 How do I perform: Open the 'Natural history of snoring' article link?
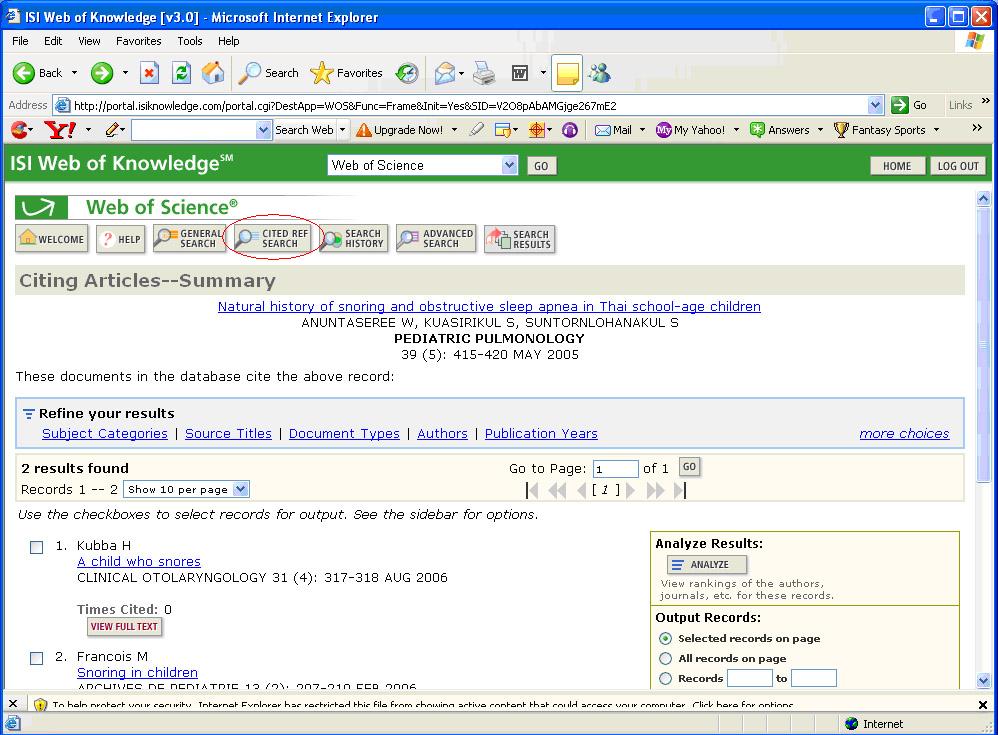pyautogui.click(x=489, y=307)
